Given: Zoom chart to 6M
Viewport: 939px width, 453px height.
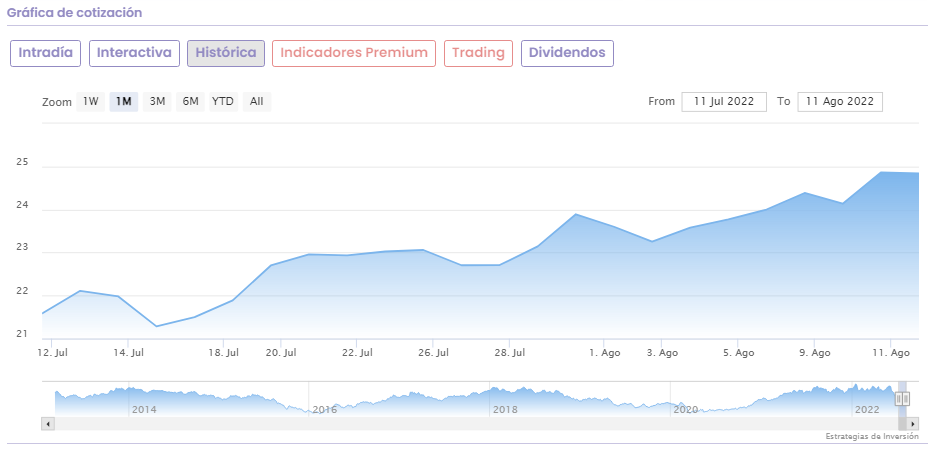Looking at the screenshot, I should [190, 102].
